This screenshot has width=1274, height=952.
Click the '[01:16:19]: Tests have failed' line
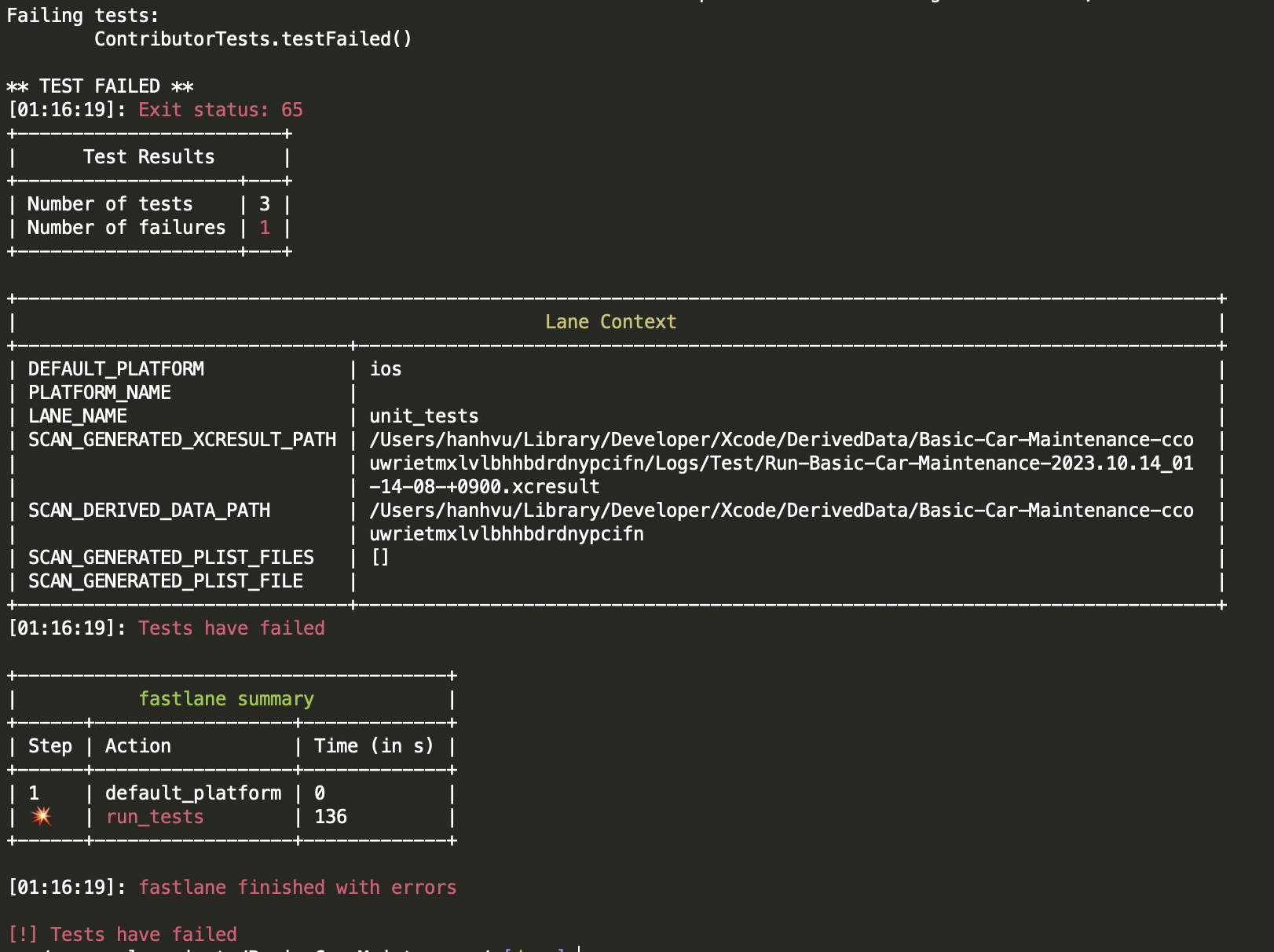(166, 628)
